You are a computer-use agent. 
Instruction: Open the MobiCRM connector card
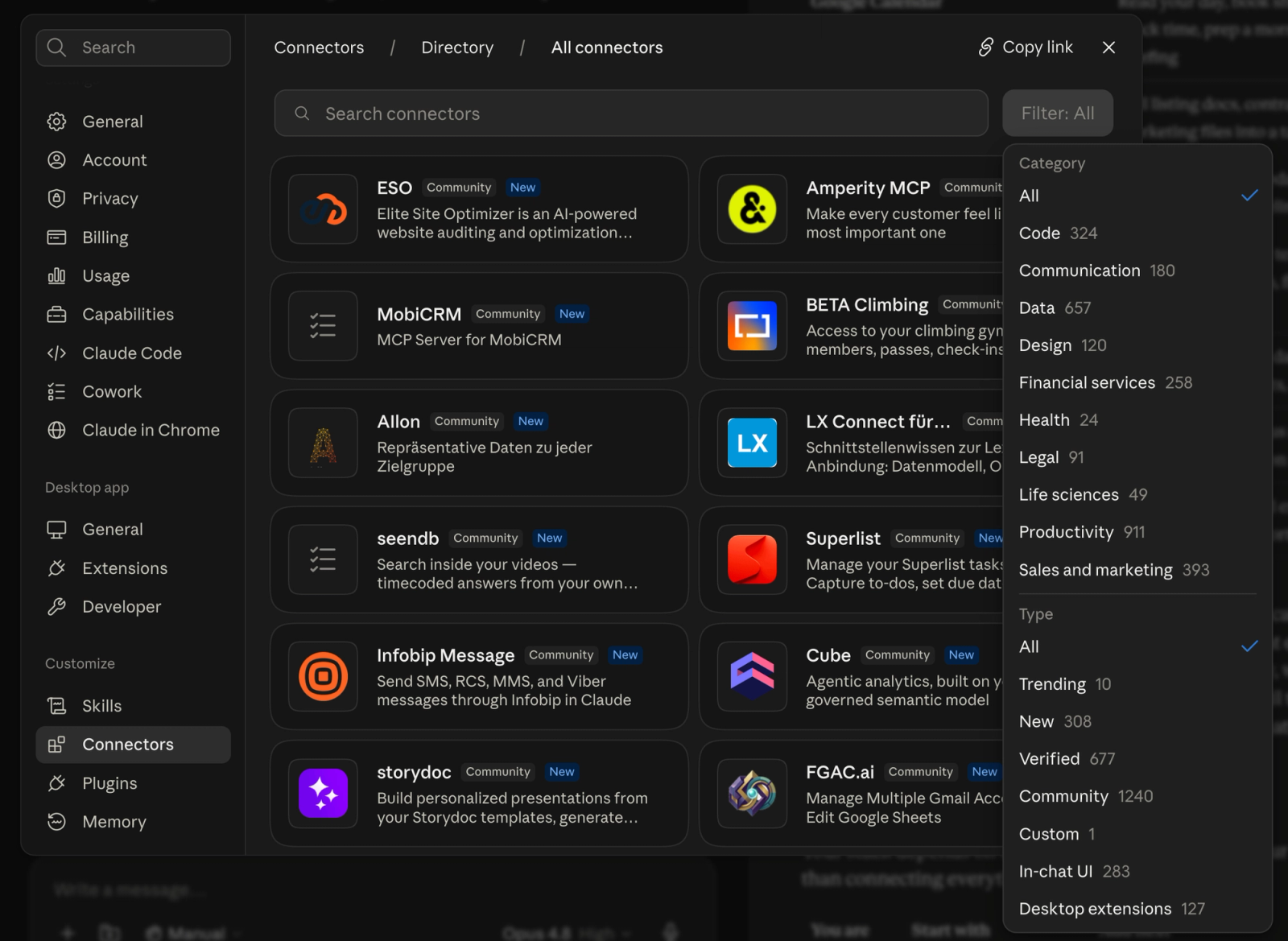click(479, 326)
